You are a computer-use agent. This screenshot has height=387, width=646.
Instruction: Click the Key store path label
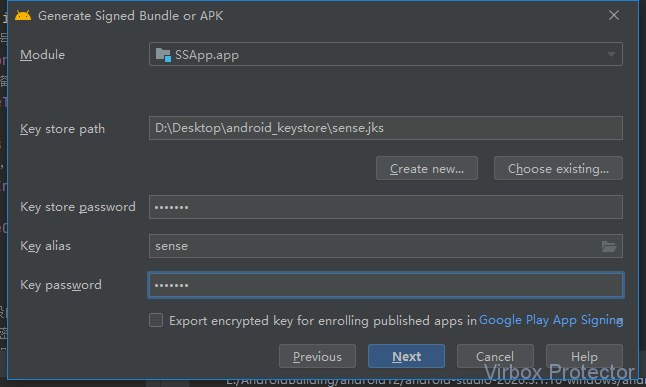click(x=63, y=129)
